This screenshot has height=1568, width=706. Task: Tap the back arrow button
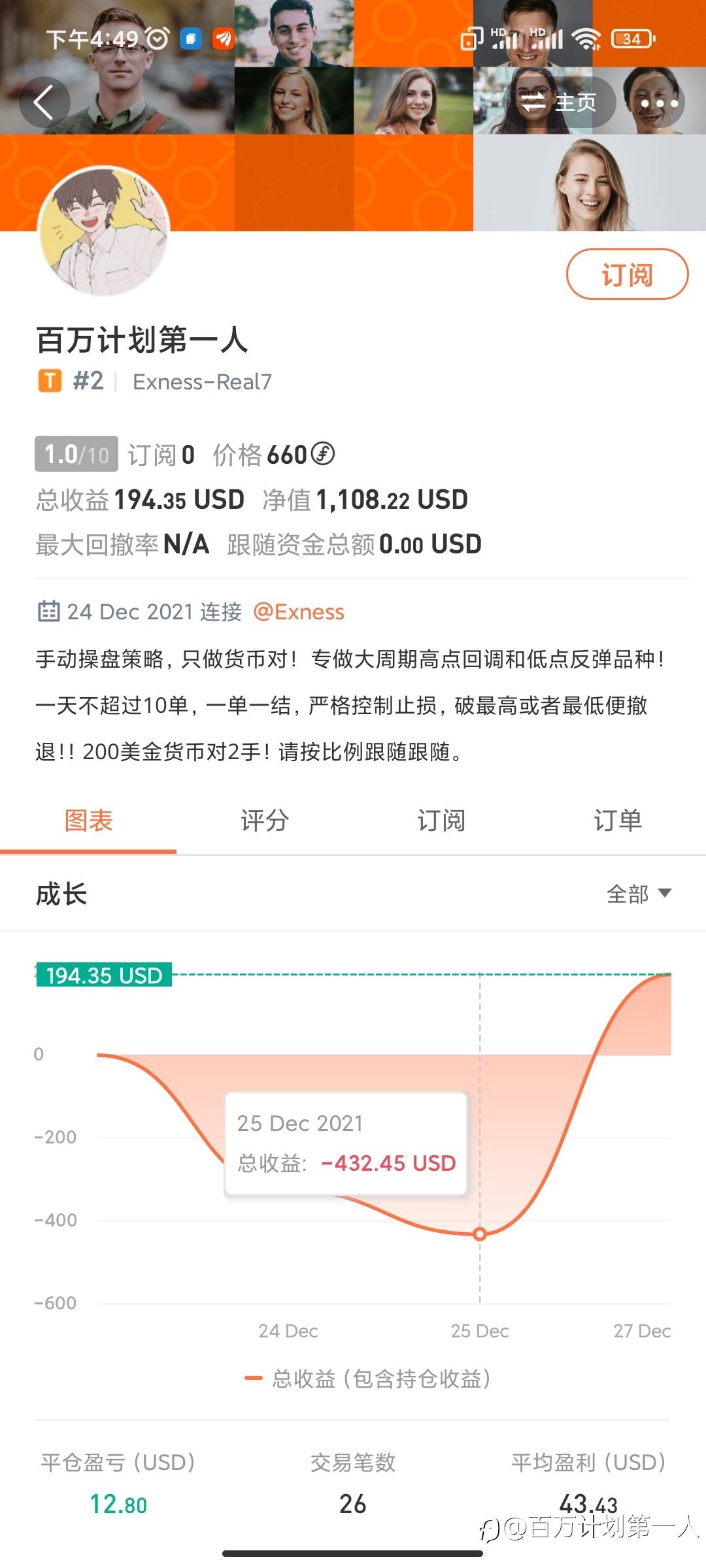[44, 103]
